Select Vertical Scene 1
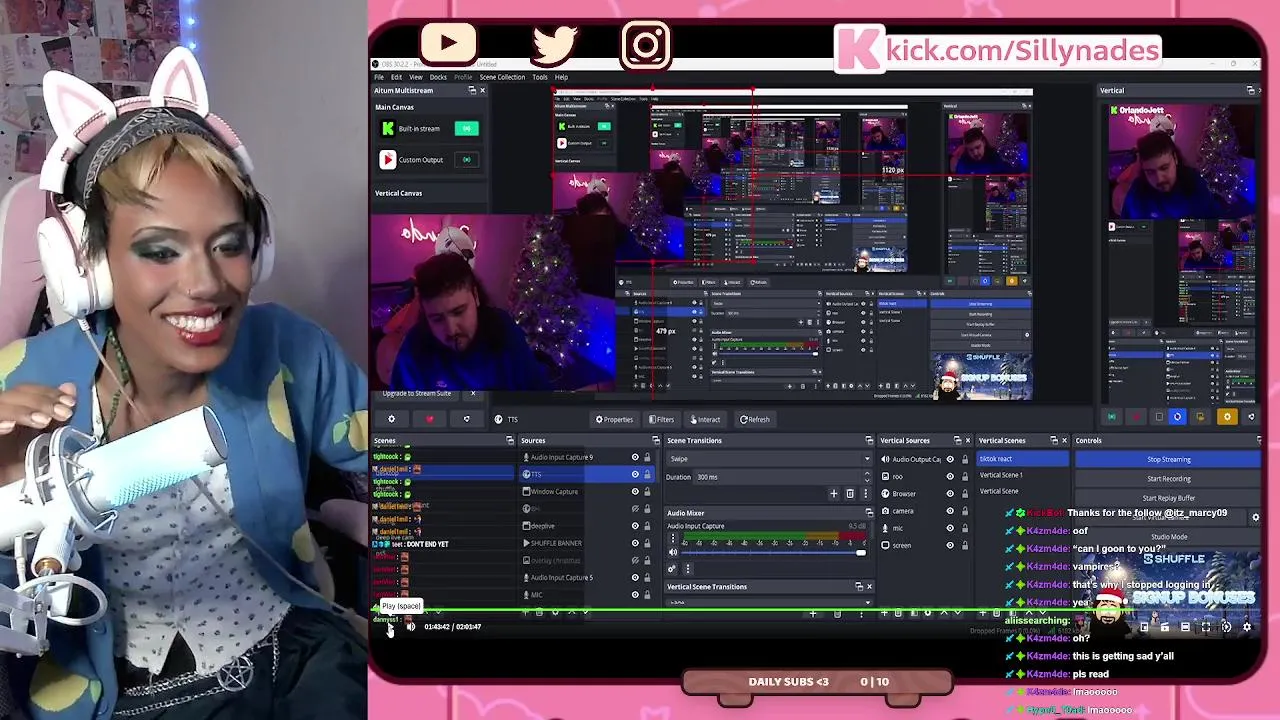 [1022, 475]
